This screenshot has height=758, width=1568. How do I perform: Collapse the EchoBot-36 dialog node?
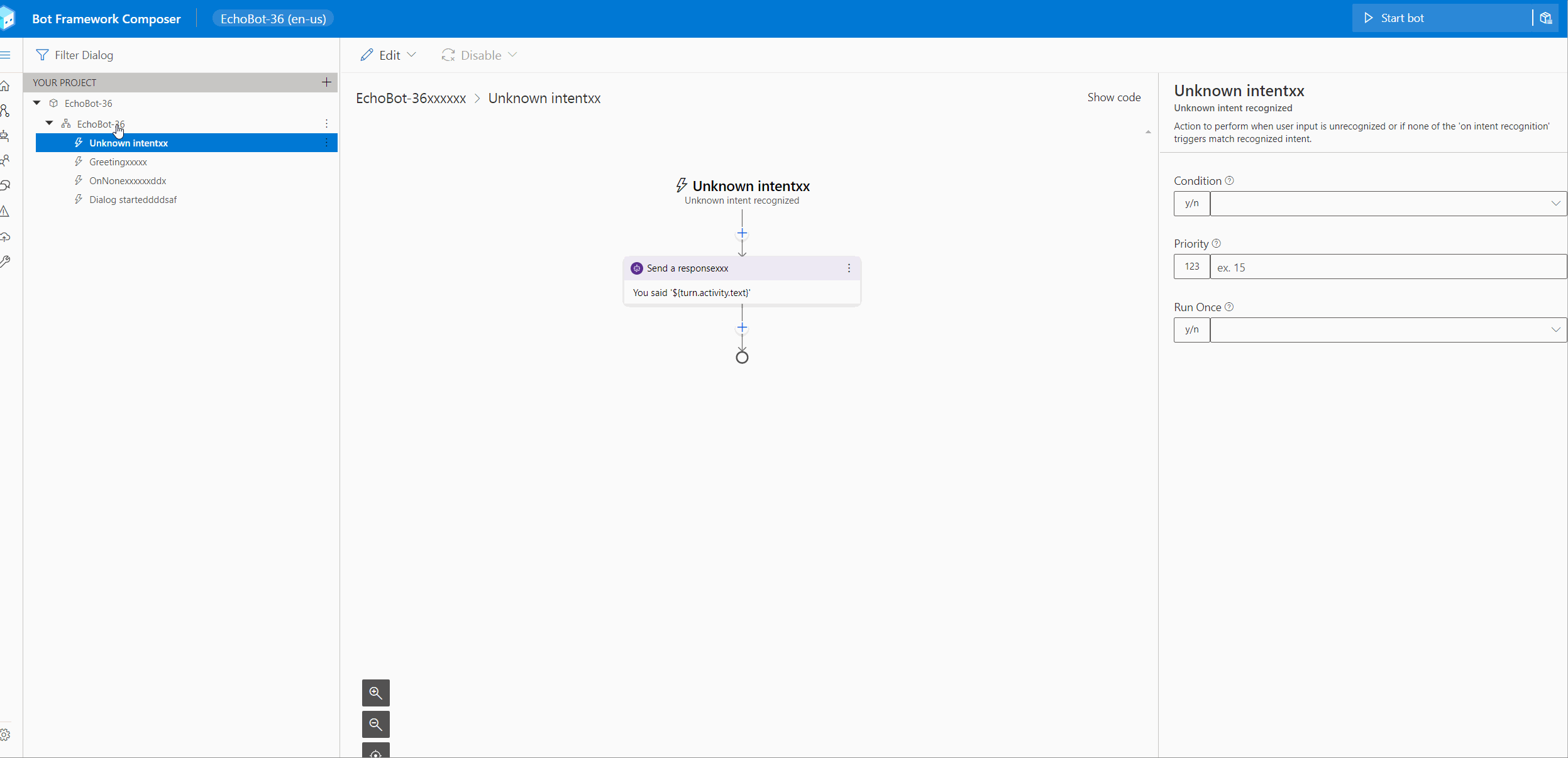50,124
